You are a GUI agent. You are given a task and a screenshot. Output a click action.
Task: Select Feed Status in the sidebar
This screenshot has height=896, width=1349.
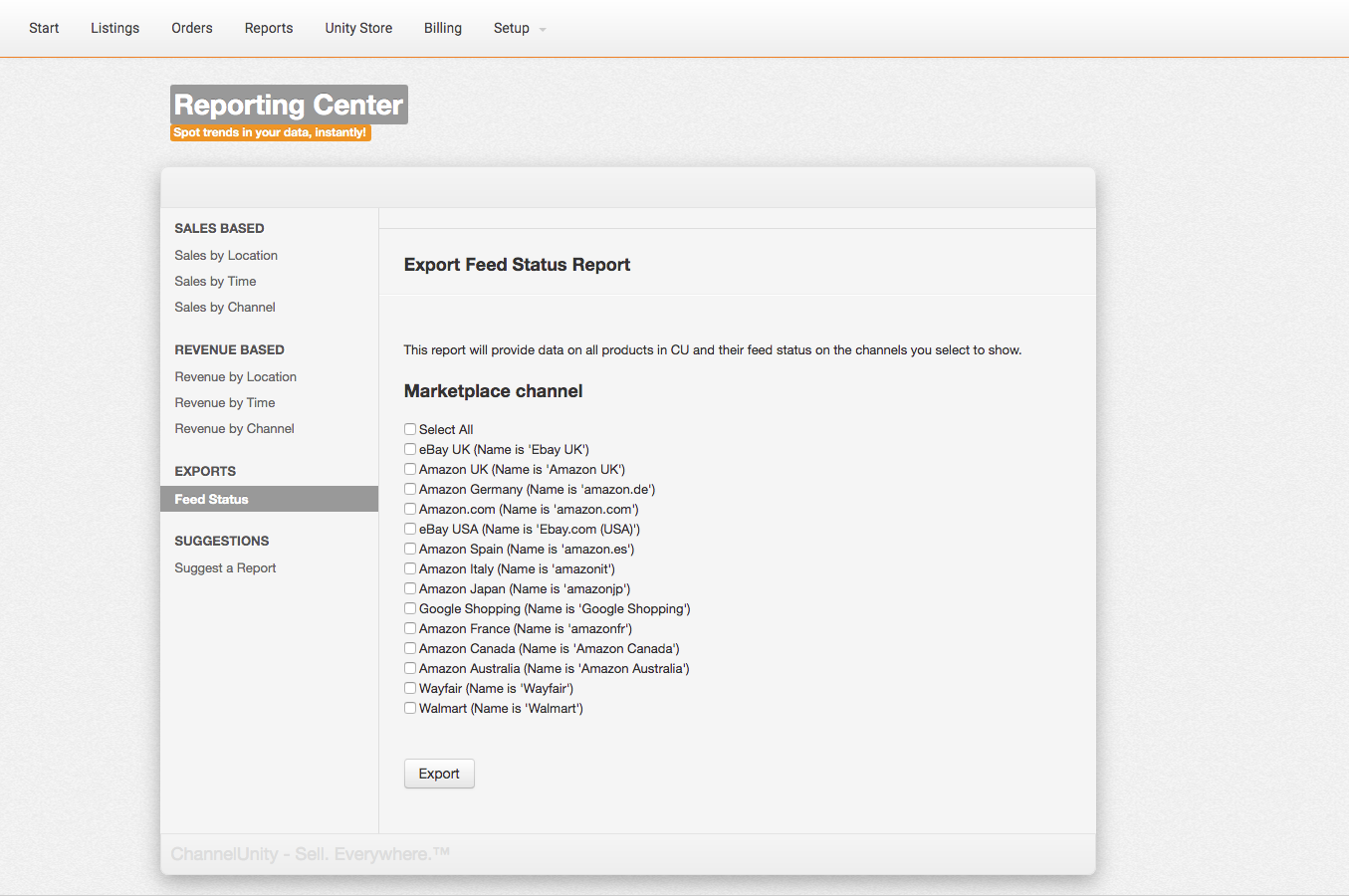[x=212, y=499]
